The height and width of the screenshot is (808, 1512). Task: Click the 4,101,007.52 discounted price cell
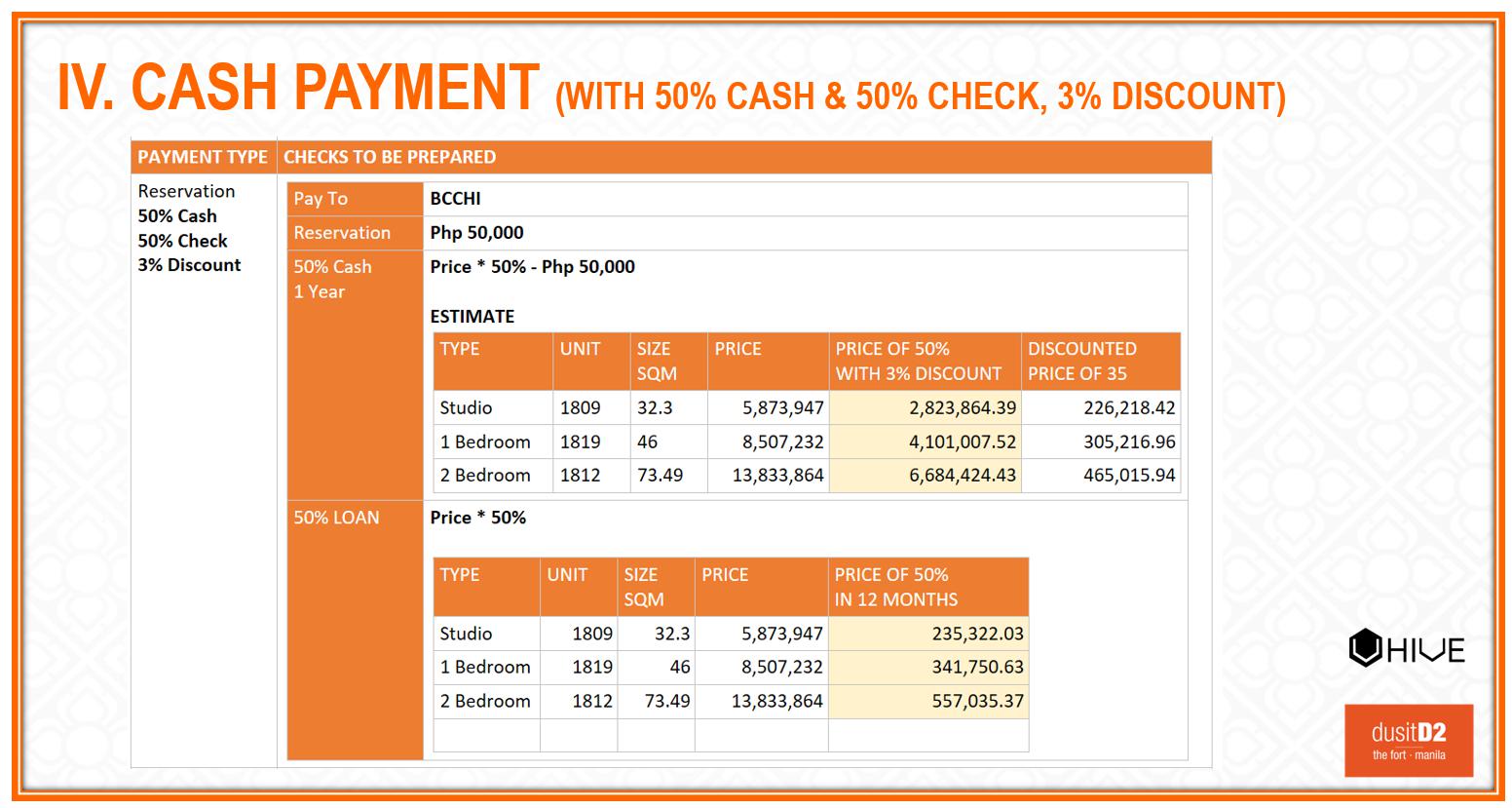[962, 442]
